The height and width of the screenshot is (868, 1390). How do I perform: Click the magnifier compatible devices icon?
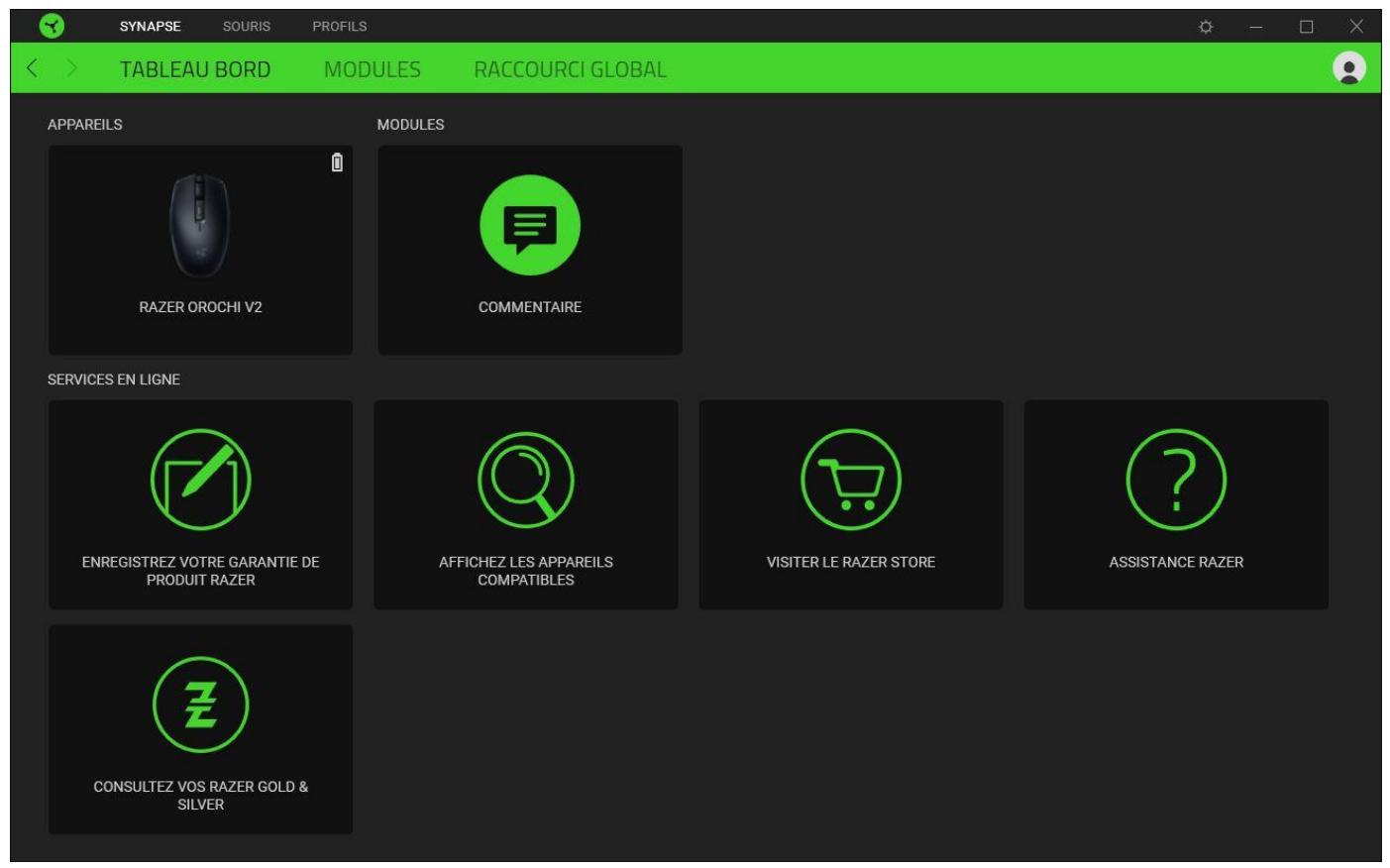526,480
